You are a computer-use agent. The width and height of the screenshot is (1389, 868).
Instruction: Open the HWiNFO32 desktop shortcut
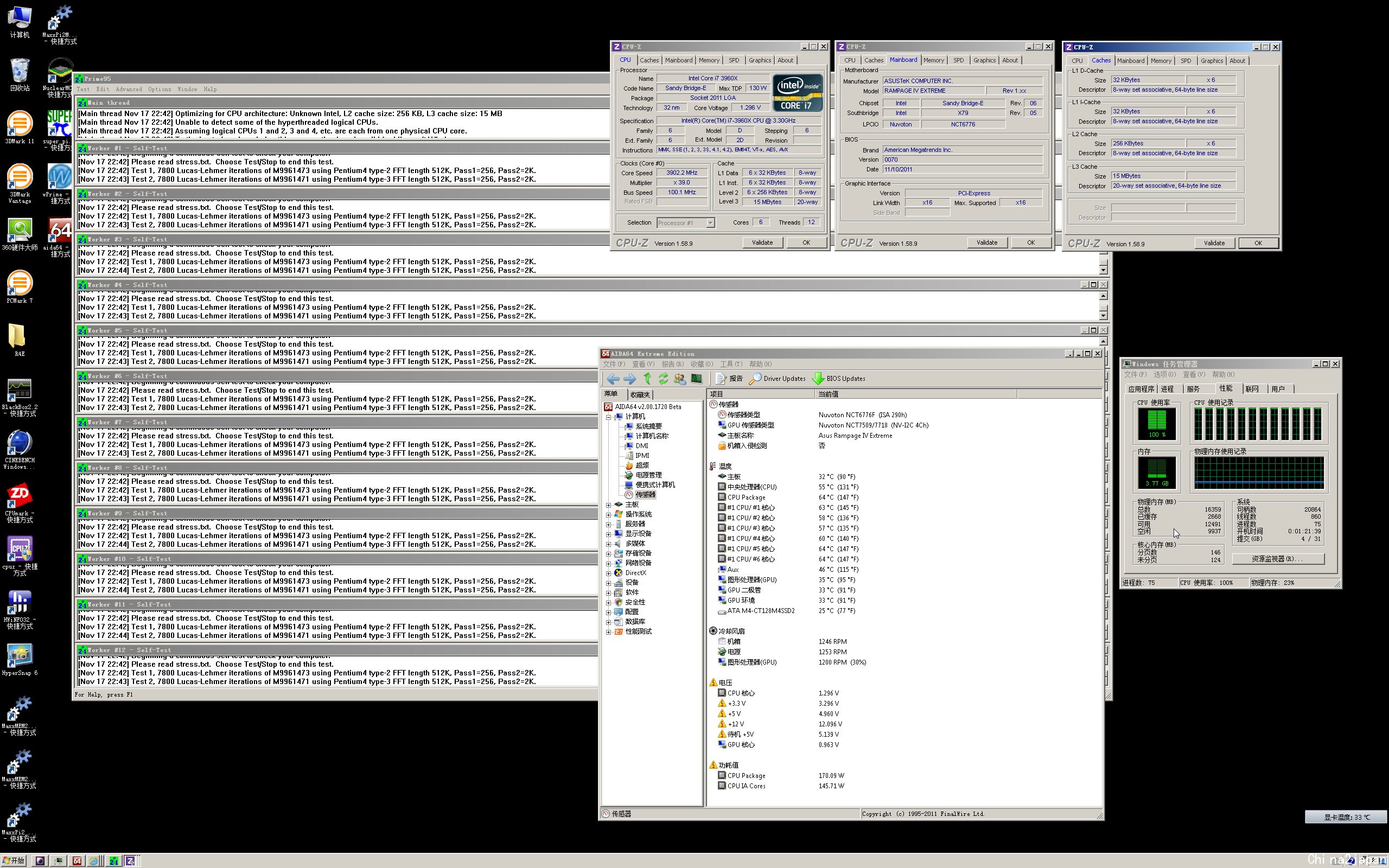tap(20, 610)
